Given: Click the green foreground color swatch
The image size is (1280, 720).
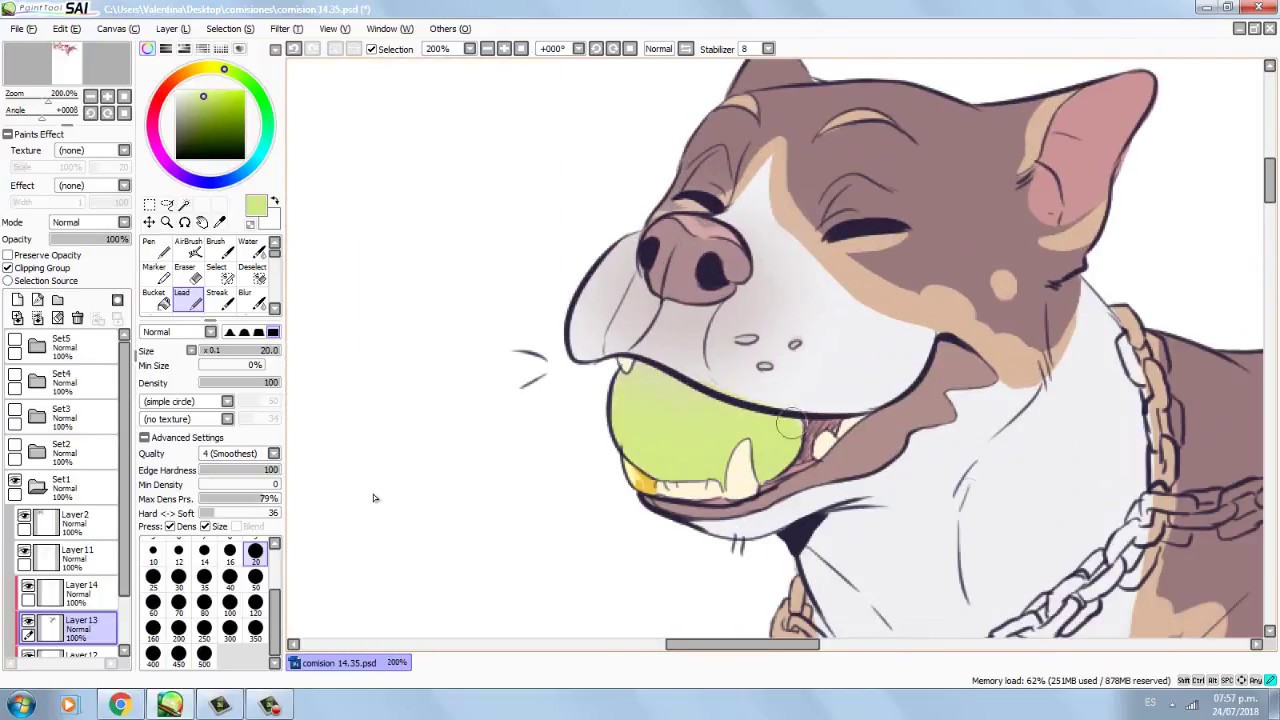Looking at the screenshot, I should coord(255,206).
